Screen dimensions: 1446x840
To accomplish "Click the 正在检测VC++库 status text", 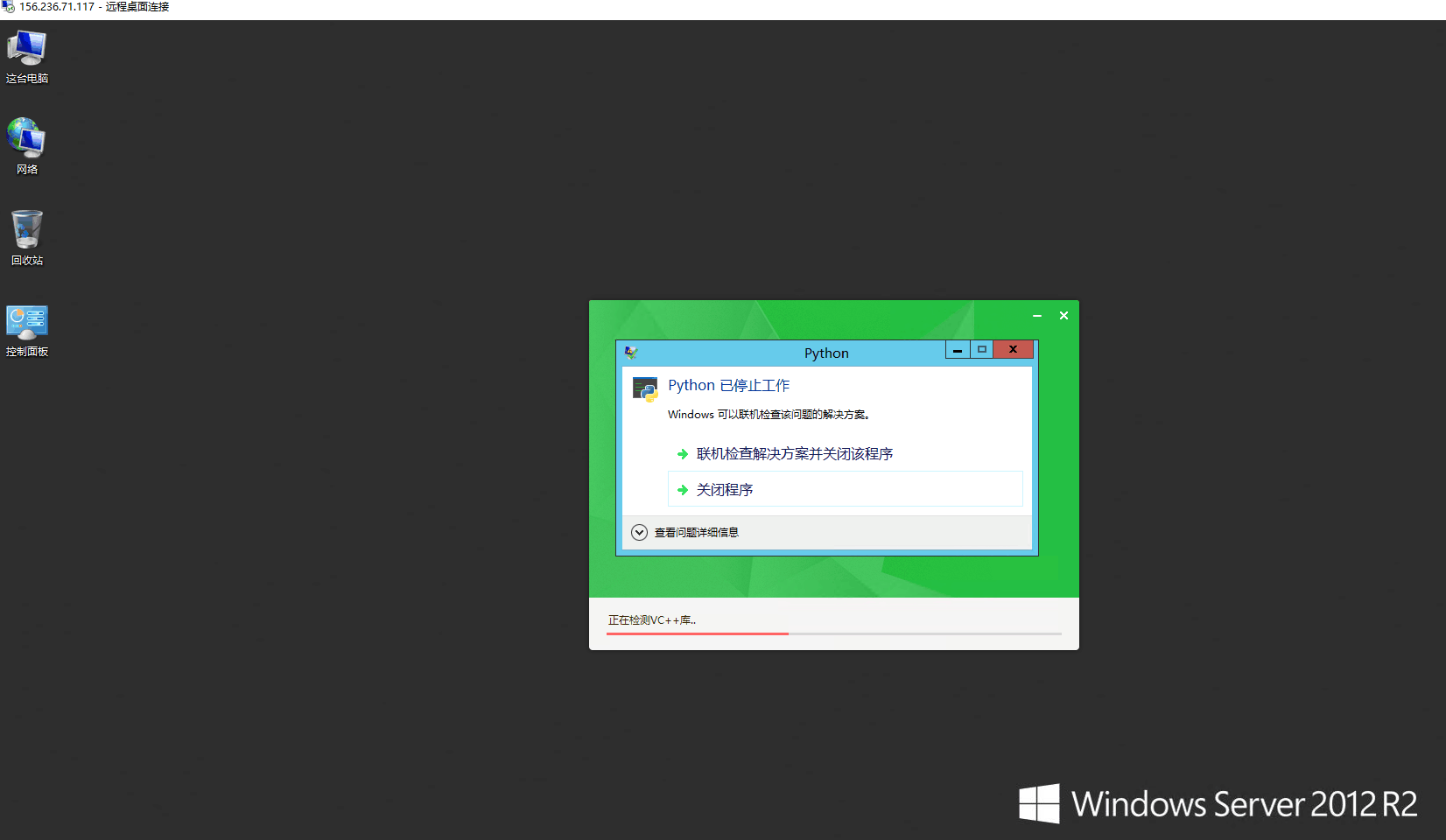I will 652,619.
